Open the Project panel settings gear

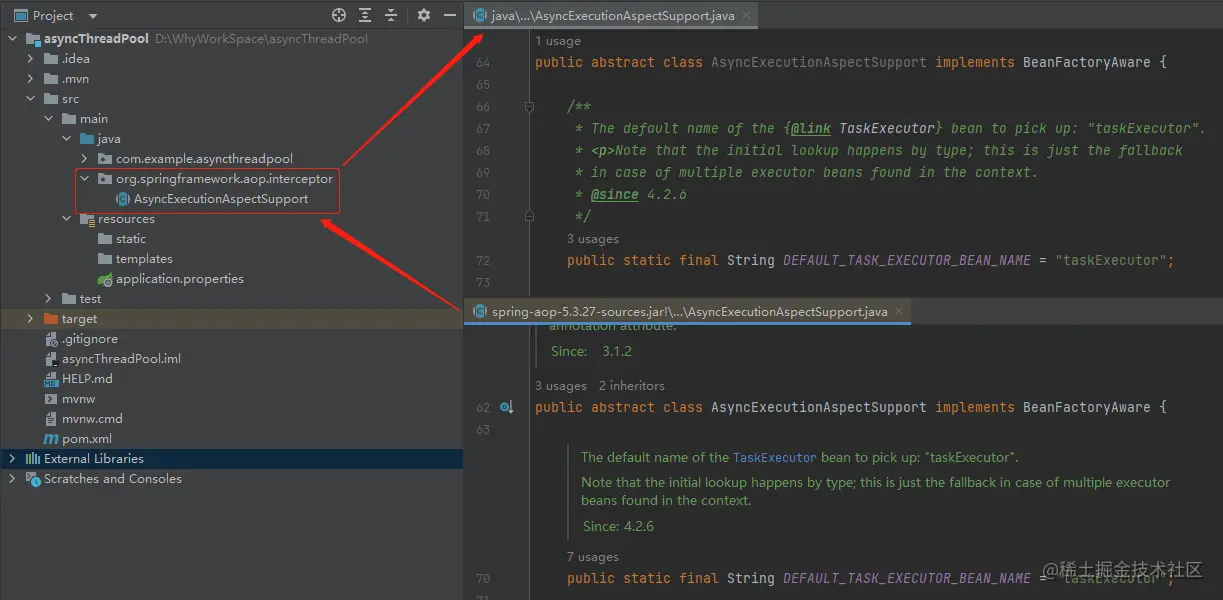(x=424, y=15)
